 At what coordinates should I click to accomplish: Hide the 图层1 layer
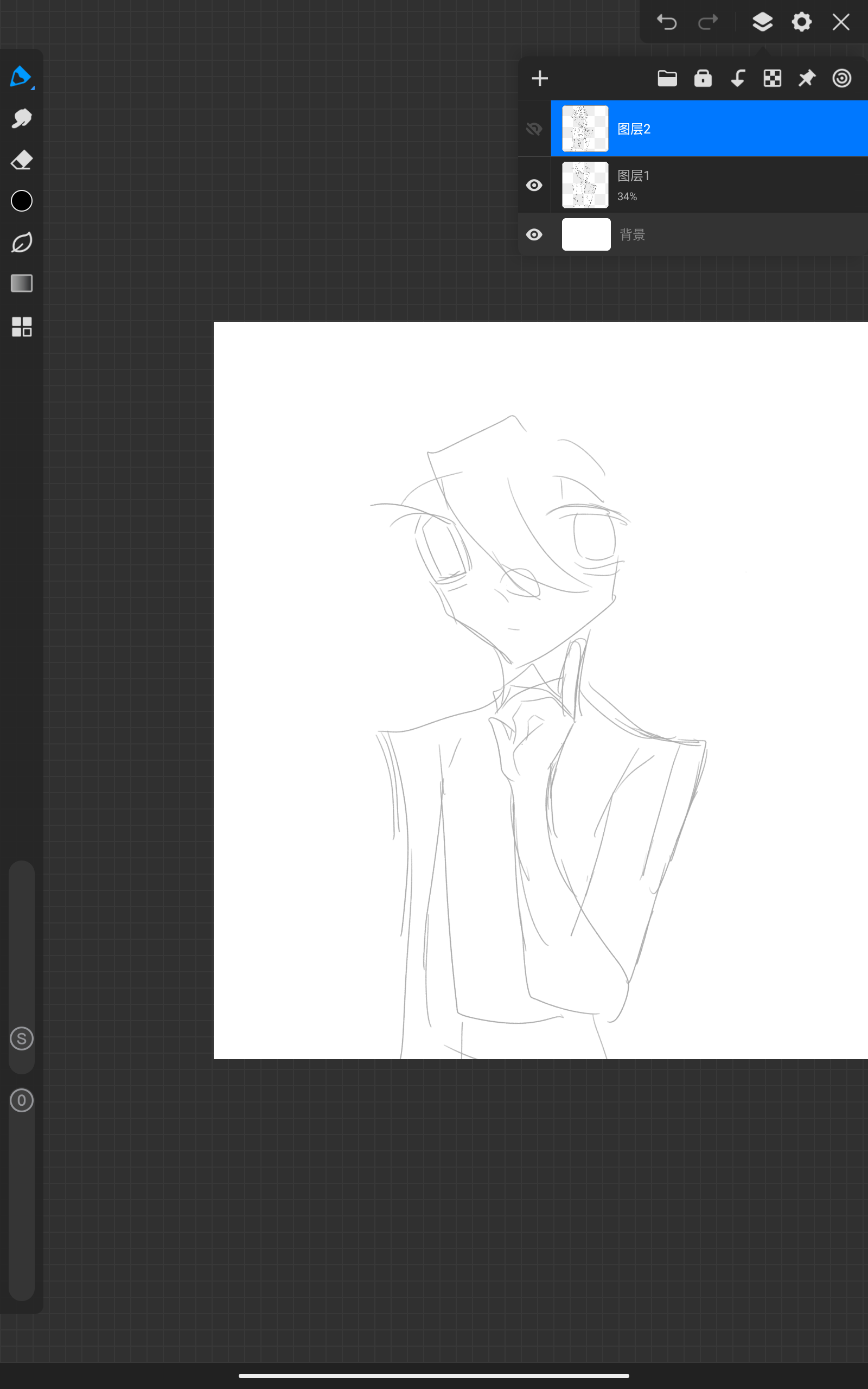coord(534,186)
